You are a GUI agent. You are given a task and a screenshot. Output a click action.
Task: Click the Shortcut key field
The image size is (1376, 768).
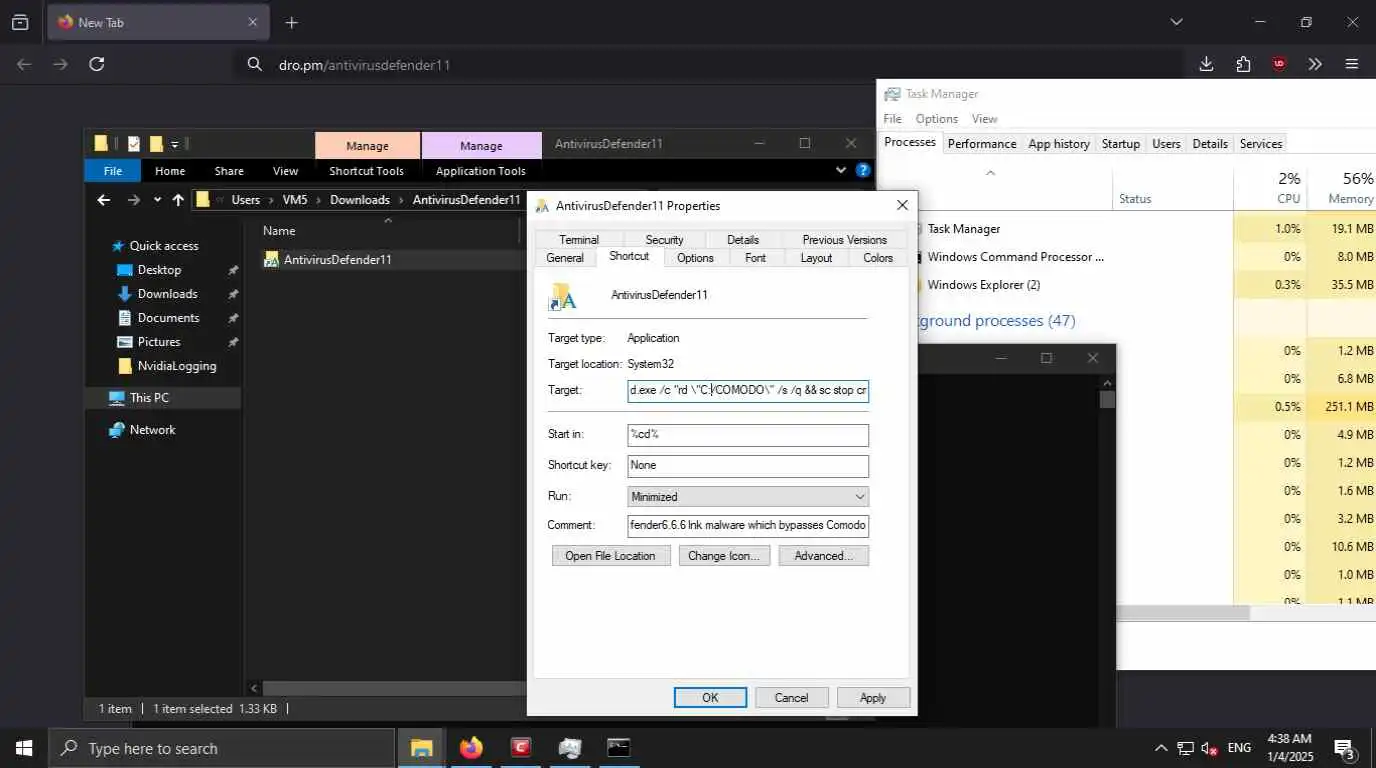pos(748,466)
